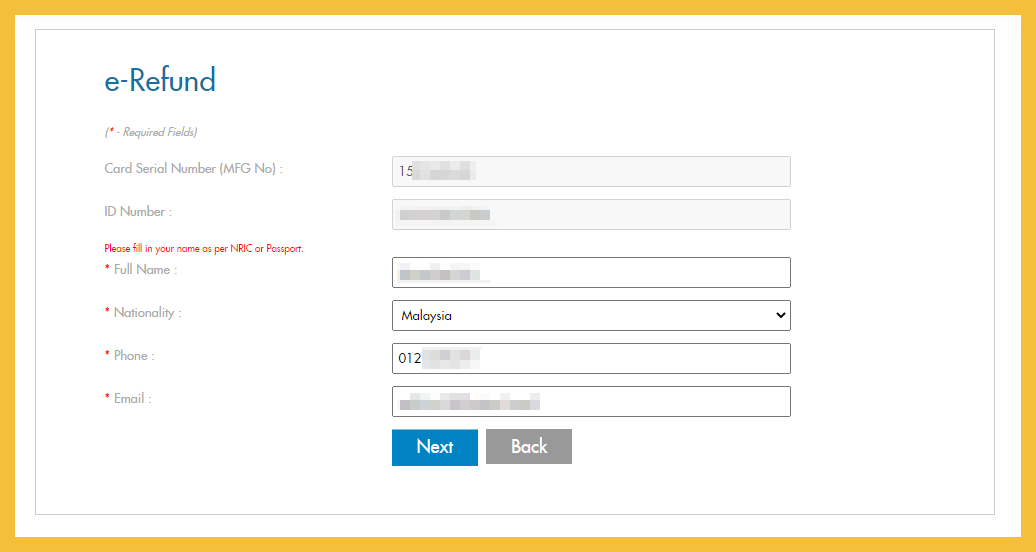Click the Nationality dropdown chevron arrow
The width and height of the screenshot is (1036, 552).
tap(780, 316)
